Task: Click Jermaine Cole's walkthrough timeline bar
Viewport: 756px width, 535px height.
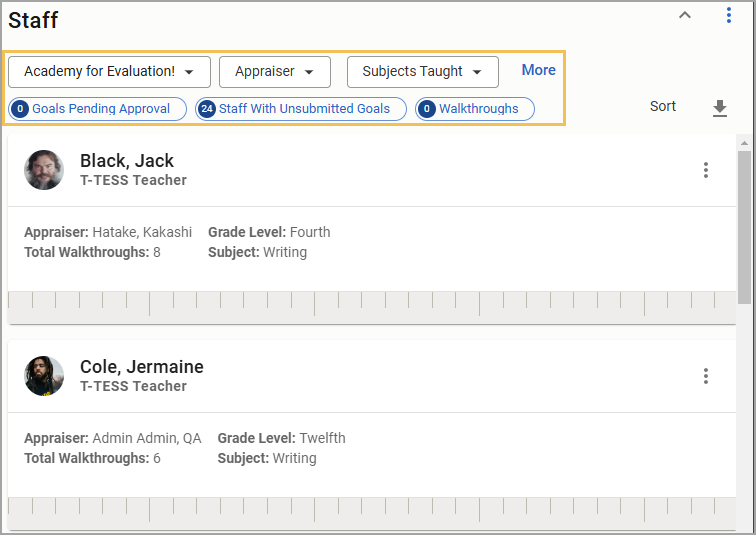Action: tap(372, 512)
